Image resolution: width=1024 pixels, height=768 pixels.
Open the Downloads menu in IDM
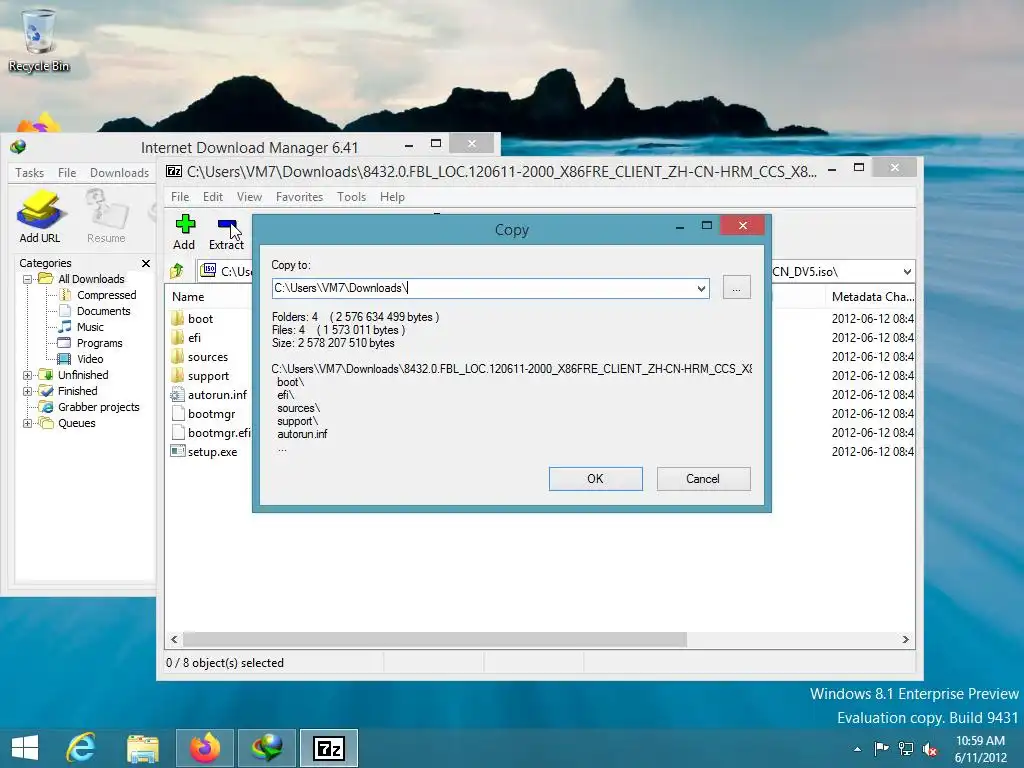[x=120, y=172]
